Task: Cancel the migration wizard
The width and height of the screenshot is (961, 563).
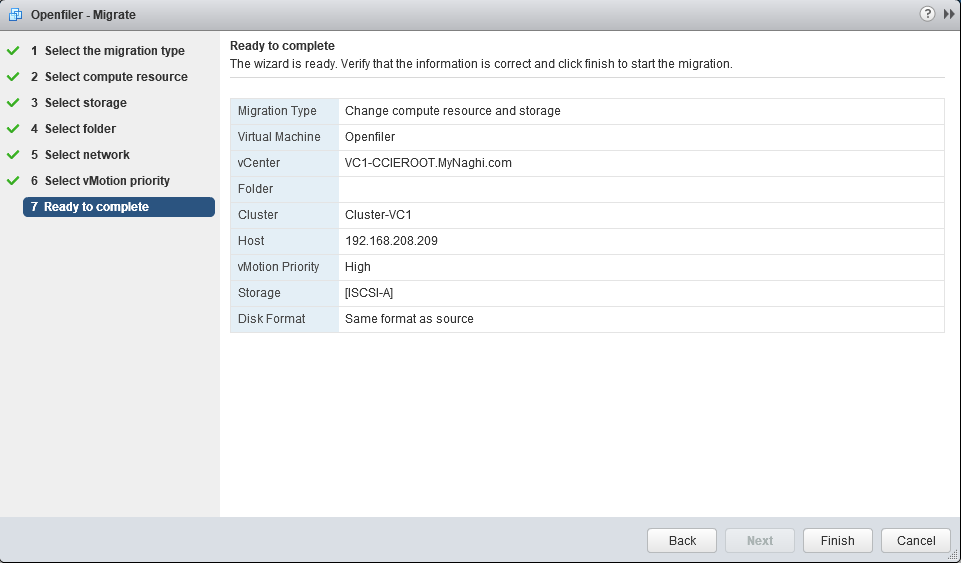Action: point(915,540)
